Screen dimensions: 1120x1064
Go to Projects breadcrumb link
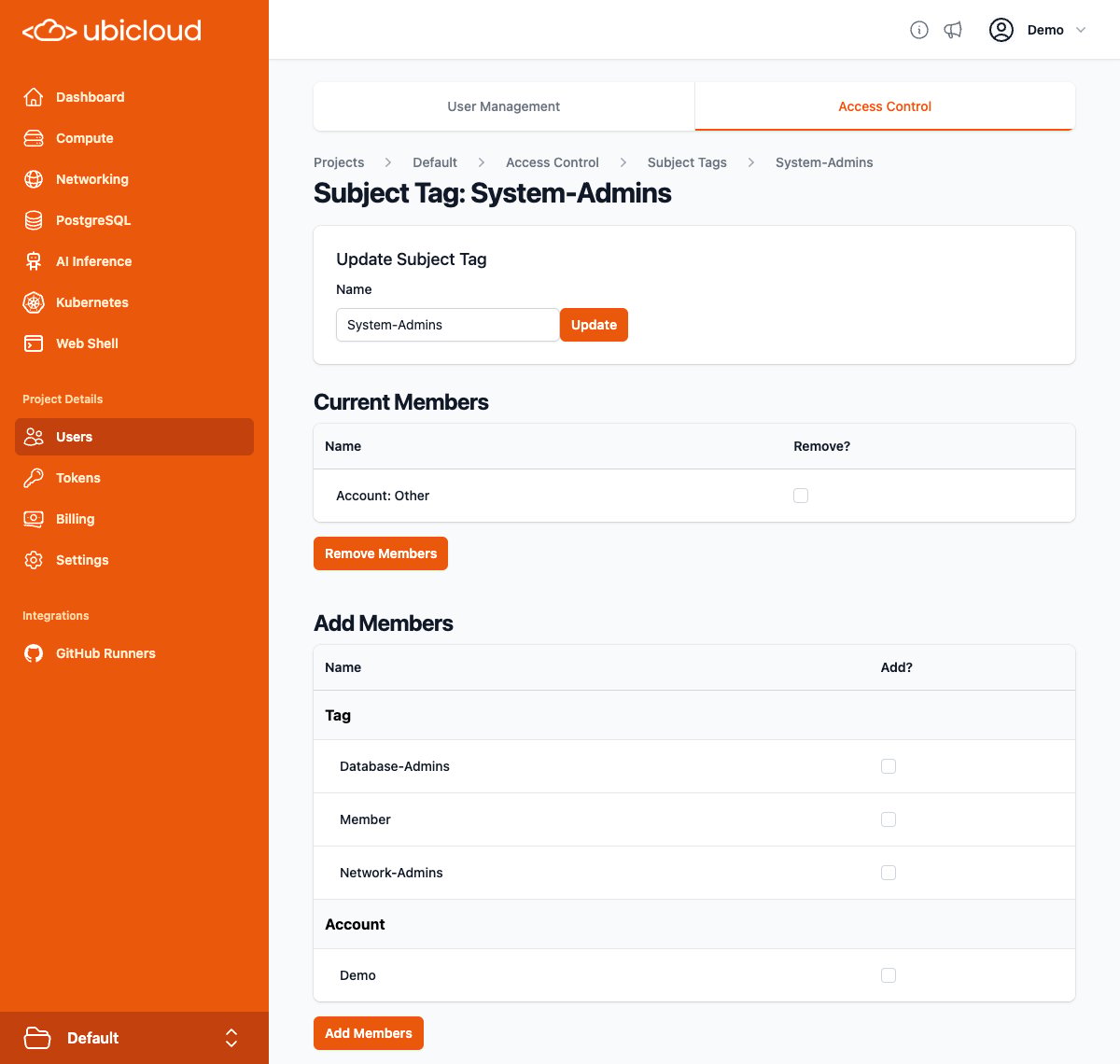pos(339,162)
